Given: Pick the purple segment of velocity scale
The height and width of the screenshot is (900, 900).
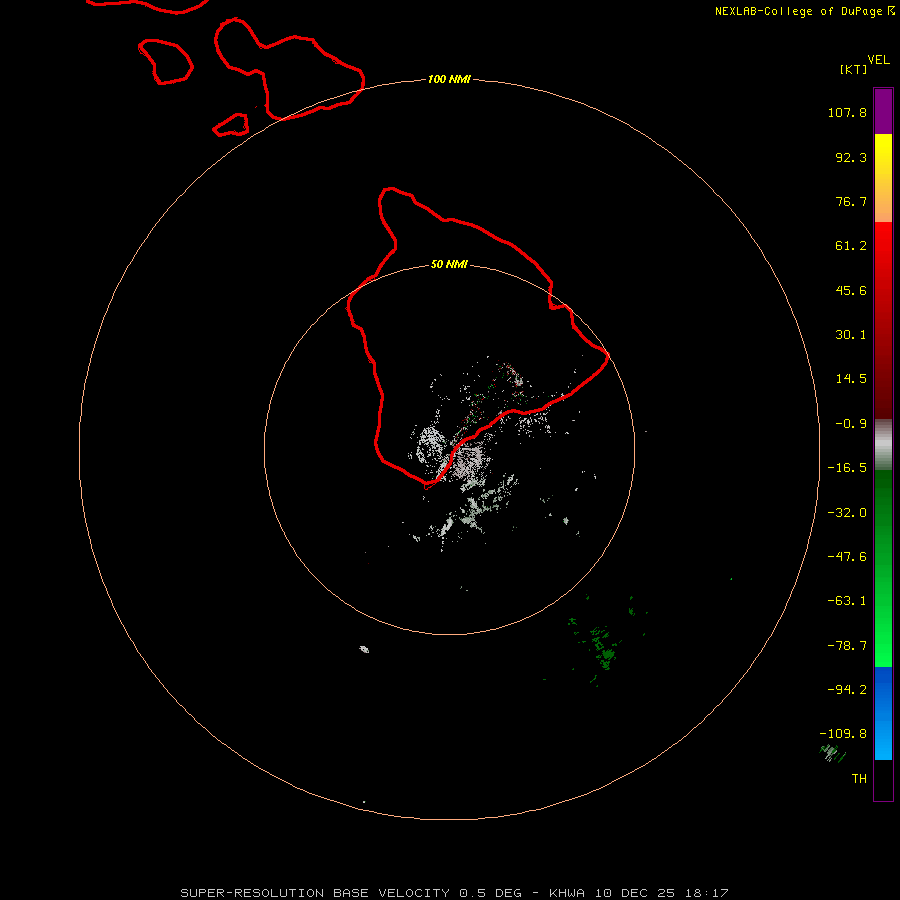Looking at the screenshot, I should coord(883,111).
